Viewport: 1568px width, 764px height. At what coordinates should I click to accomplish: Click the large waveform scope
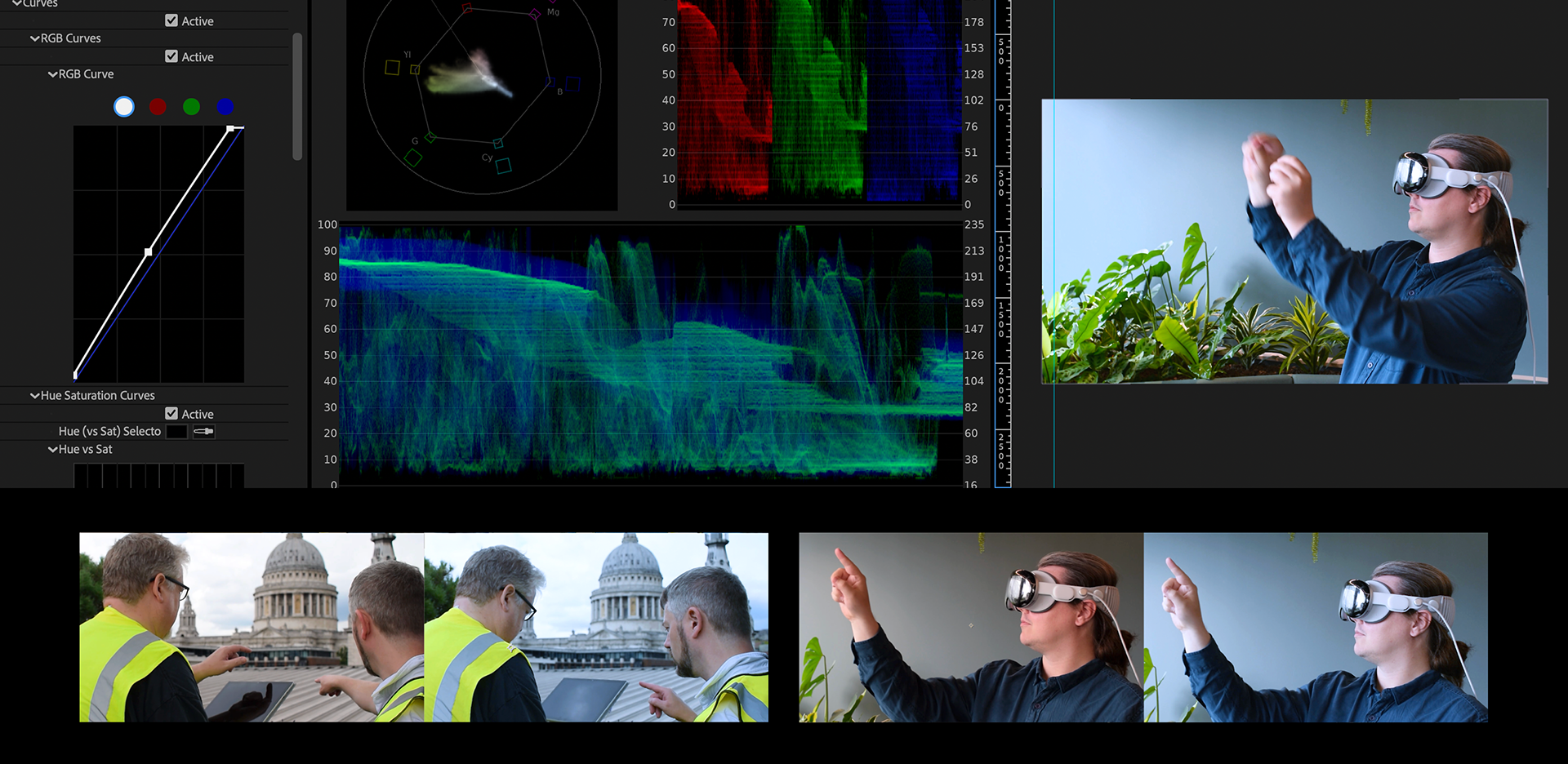[x=651, y=354]
